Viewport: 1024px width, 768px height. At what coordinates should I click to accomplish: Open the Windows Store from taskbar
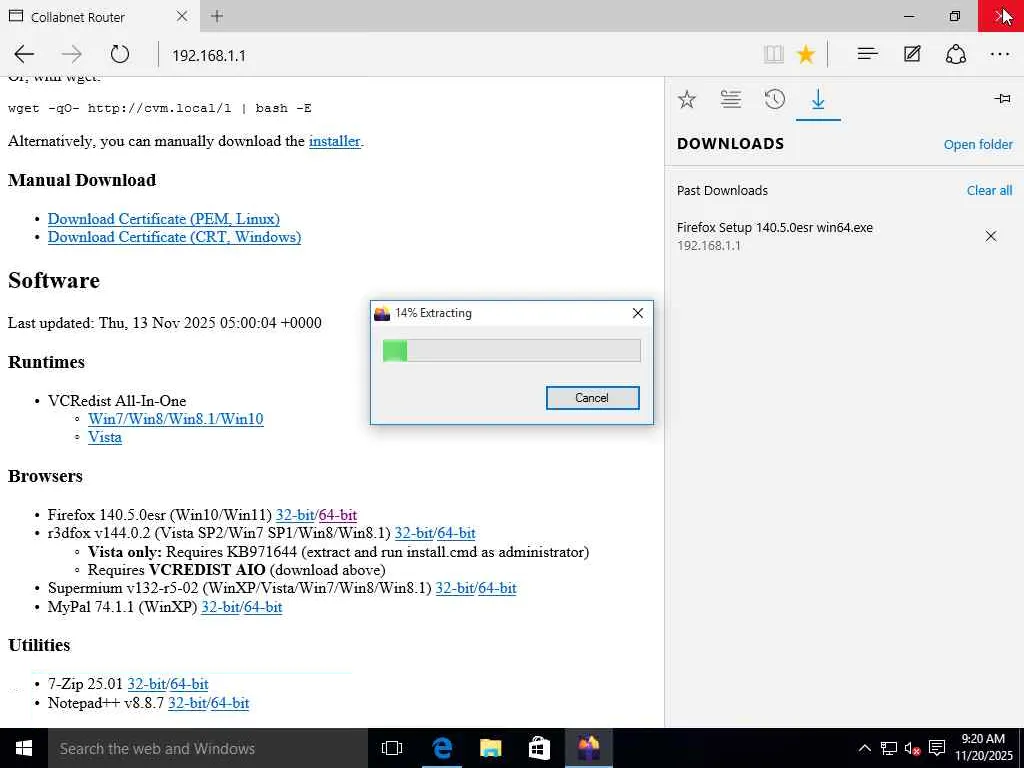click(539, 748)
